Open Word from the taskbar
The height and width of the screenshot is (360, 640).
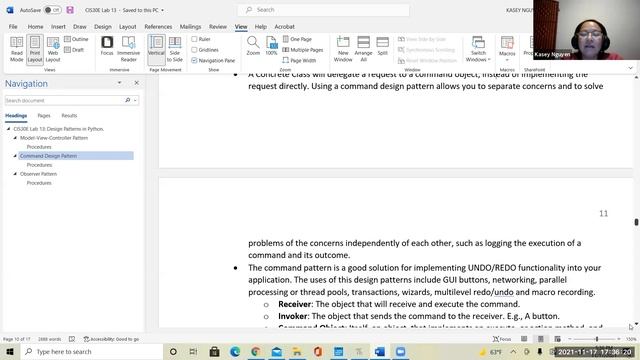pyautogui.click(x=380, y=351)
